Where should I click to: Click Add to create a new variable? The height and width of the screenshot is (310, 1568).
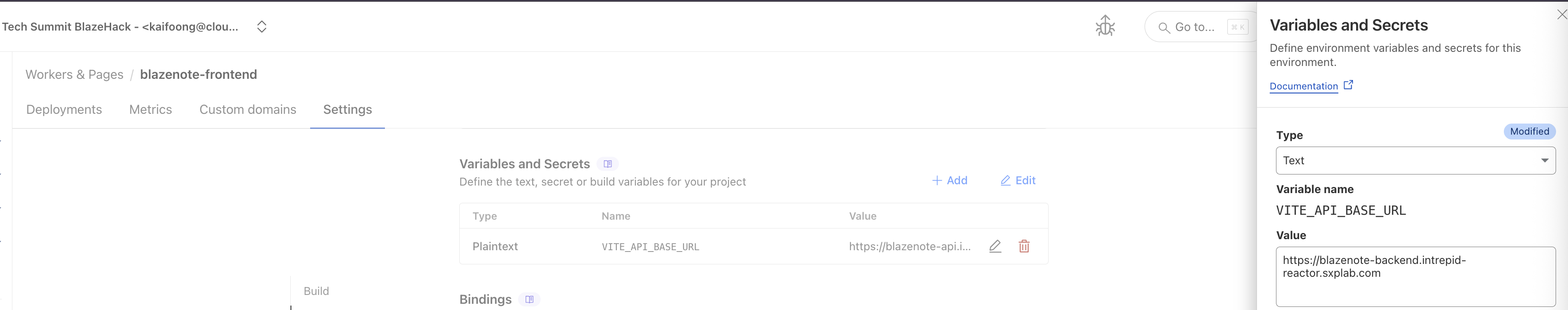(x=949, y=180)
